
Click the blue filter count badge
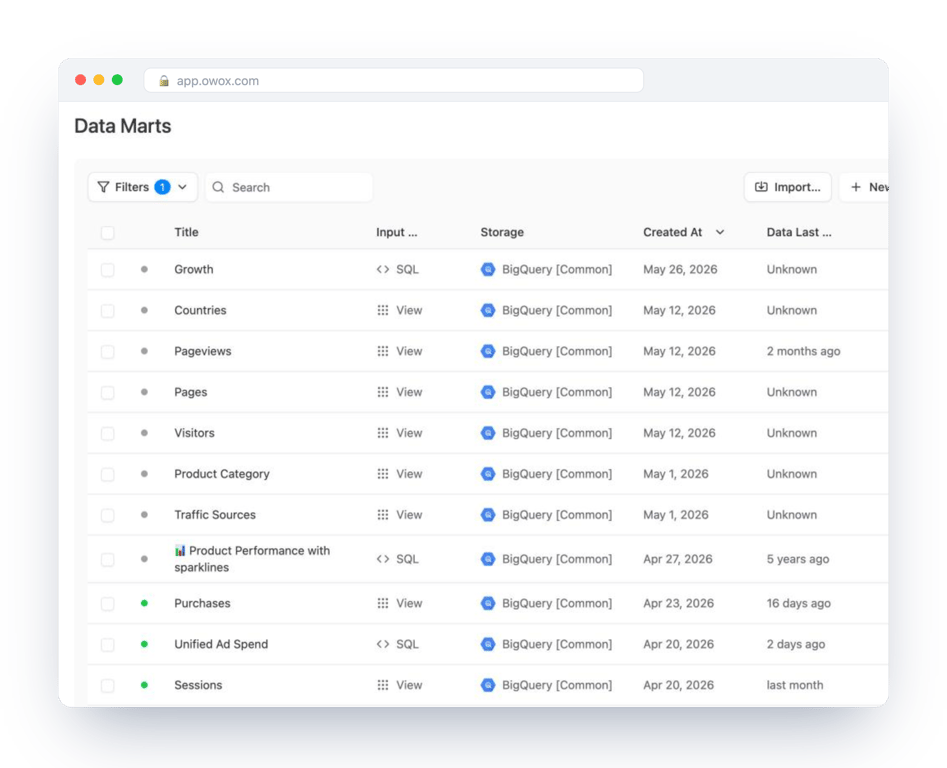[162, 187]
